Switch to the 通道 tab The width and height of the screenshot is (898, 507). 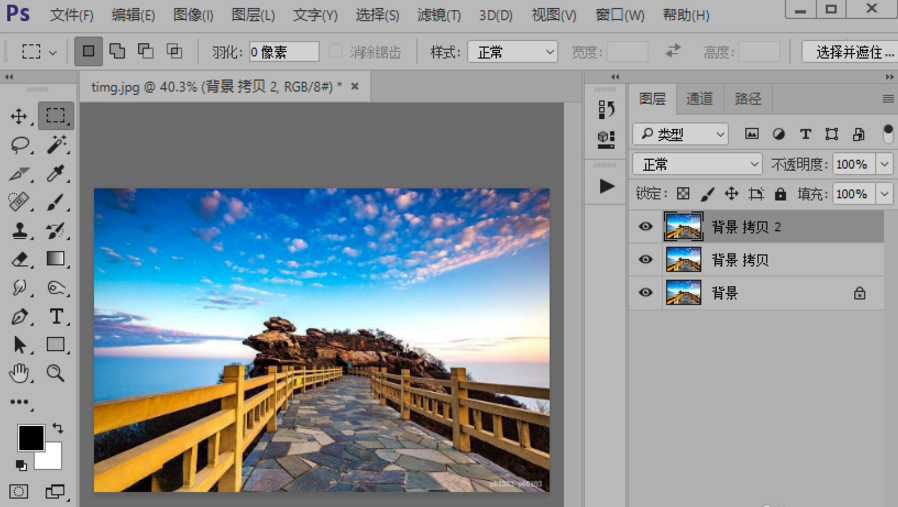tap(699, 98)
